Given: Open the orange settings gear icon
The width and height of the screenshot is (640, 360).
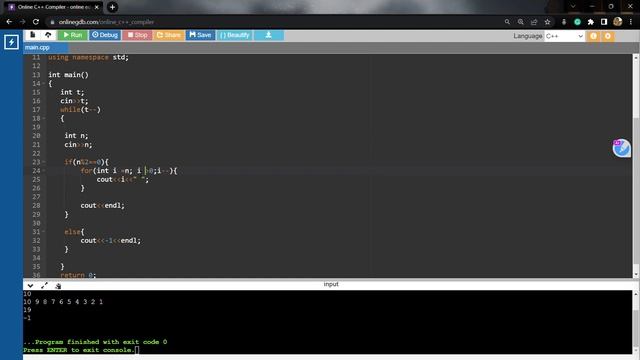Looking at the screenshot, I should point(608,36).
